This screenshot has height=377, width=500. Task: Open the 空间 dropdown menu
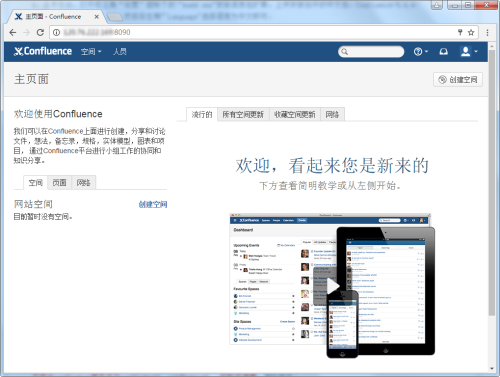(x=91, y=52)
